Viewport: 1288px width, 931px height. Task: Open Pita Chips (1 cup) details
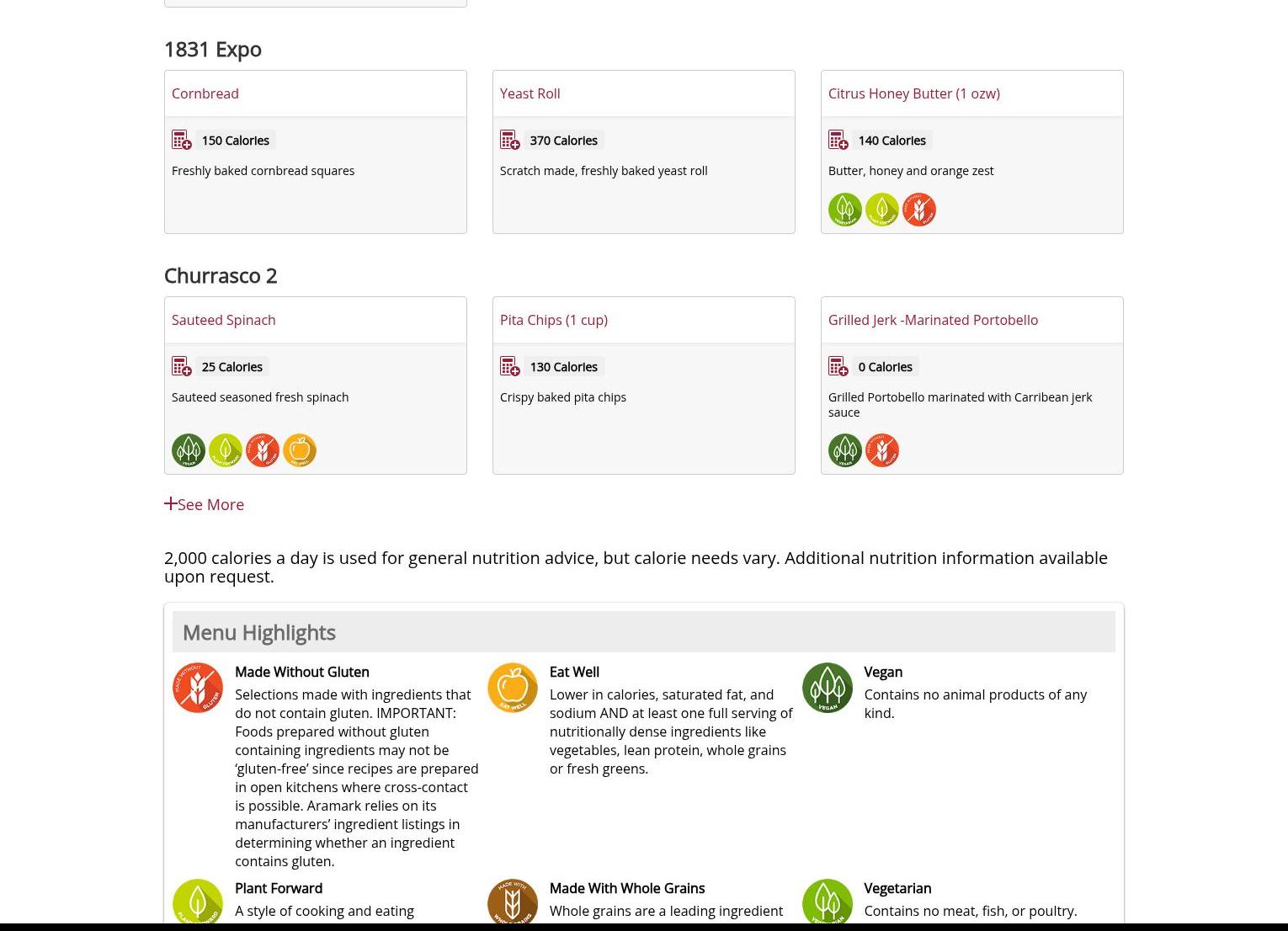(553, 320)
